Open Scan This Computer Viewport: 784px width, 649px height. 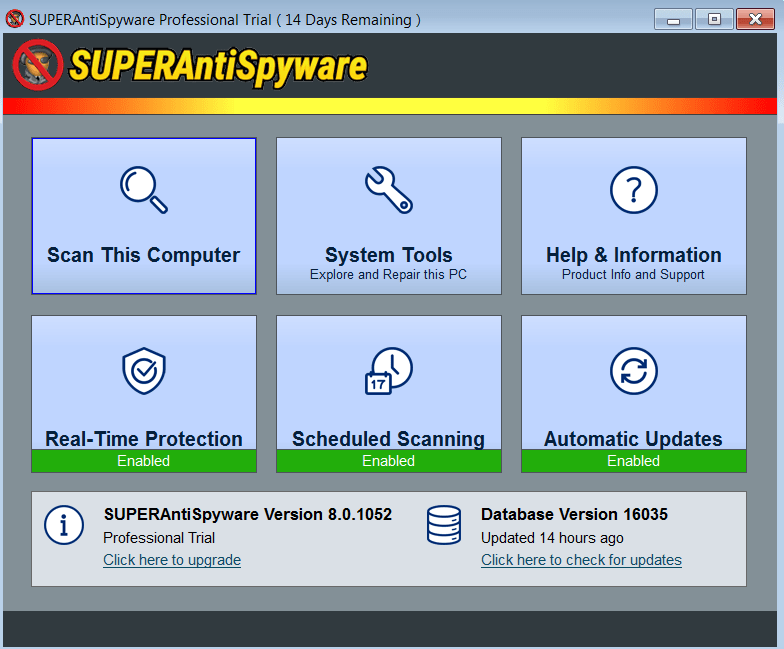click(144, 216)
